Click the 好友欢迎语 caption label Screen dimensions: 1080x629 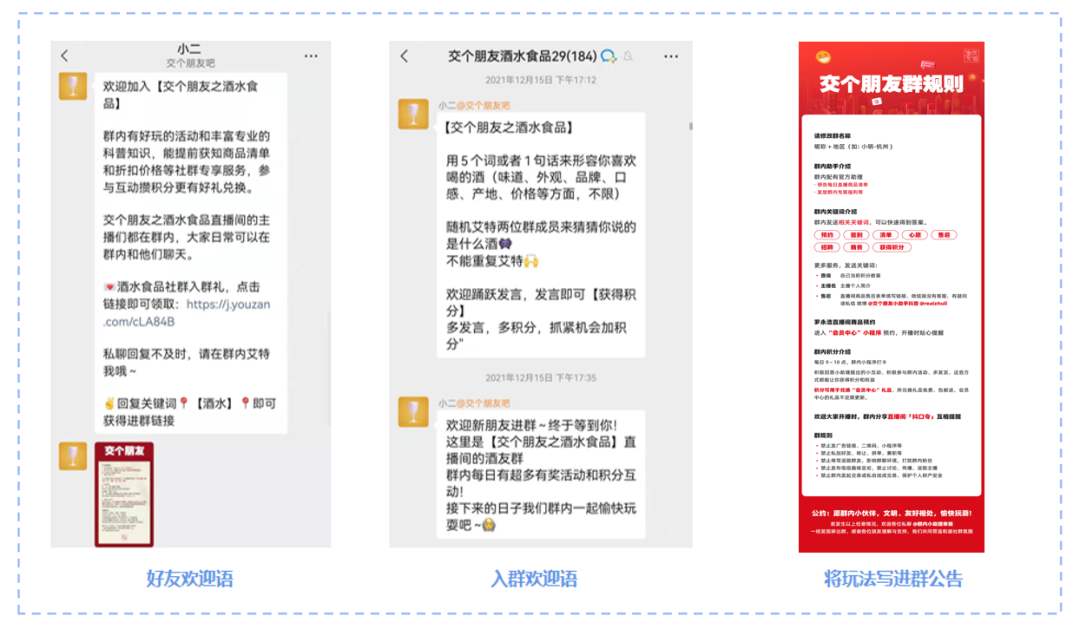[x=189, y=578]
